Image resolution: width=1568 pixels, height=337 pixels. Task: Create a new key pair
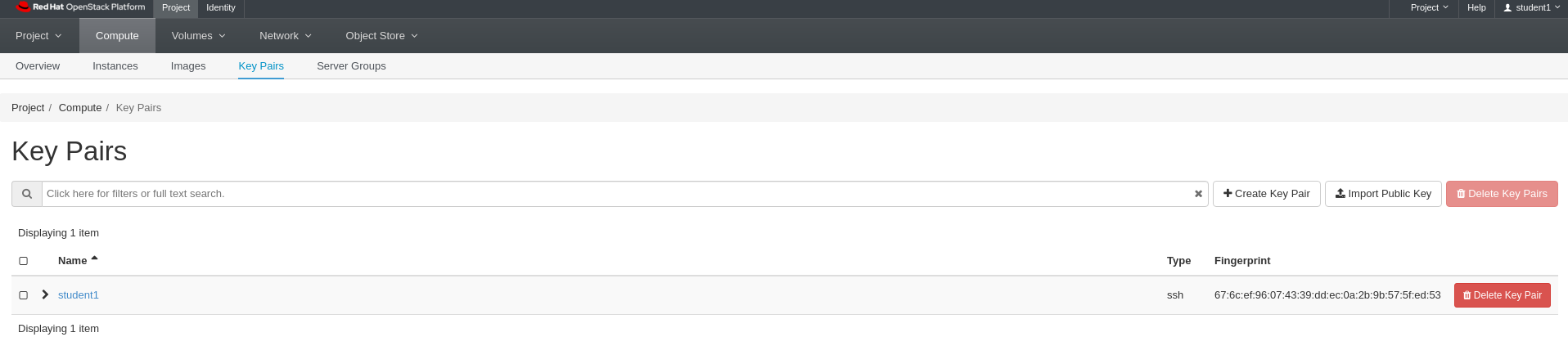coord(1266,194)
